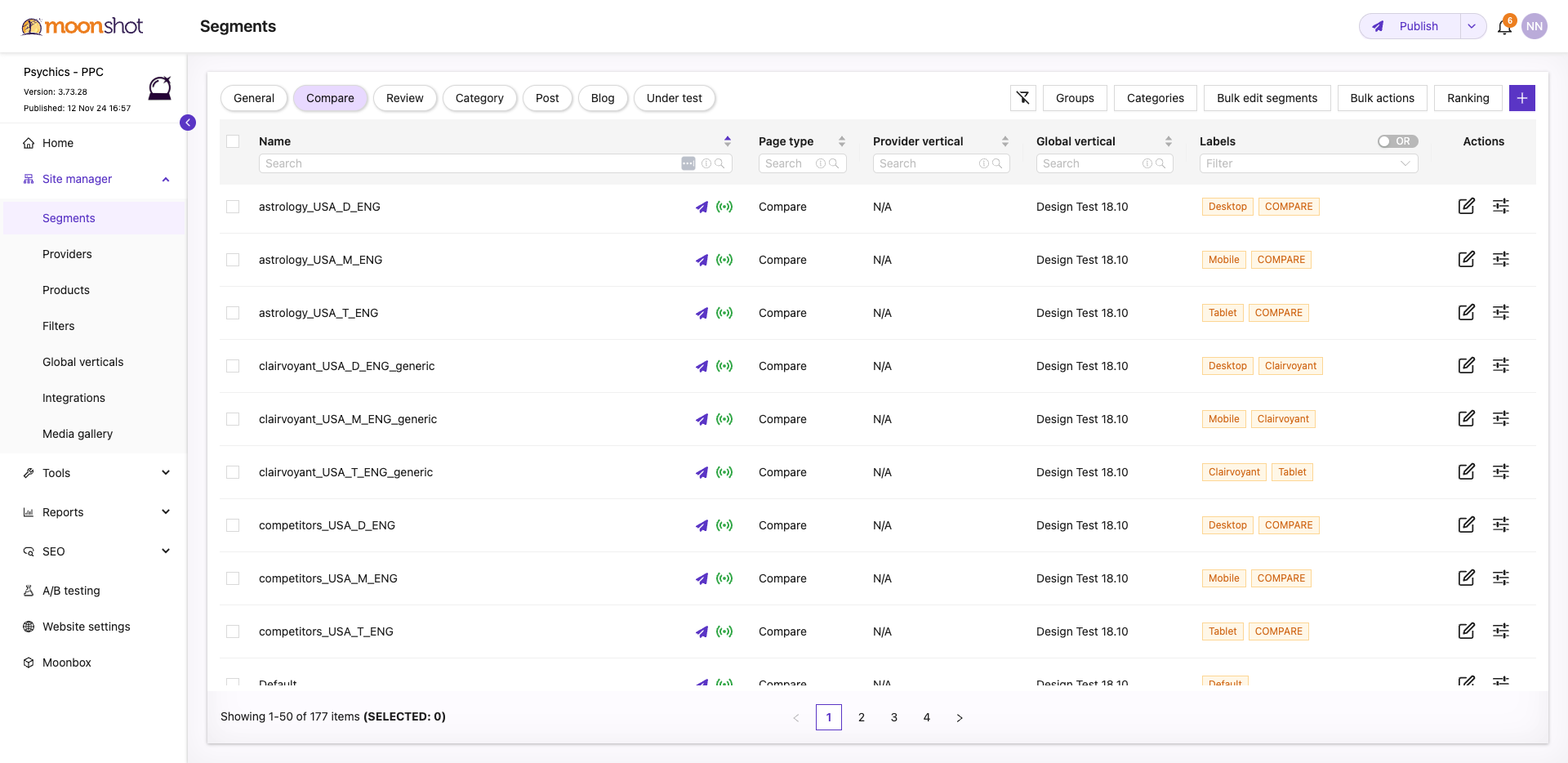Click live broadcast icon on astrology_USA_D_ENG row
Screen dimensions: 1568x763
(724, 207)
